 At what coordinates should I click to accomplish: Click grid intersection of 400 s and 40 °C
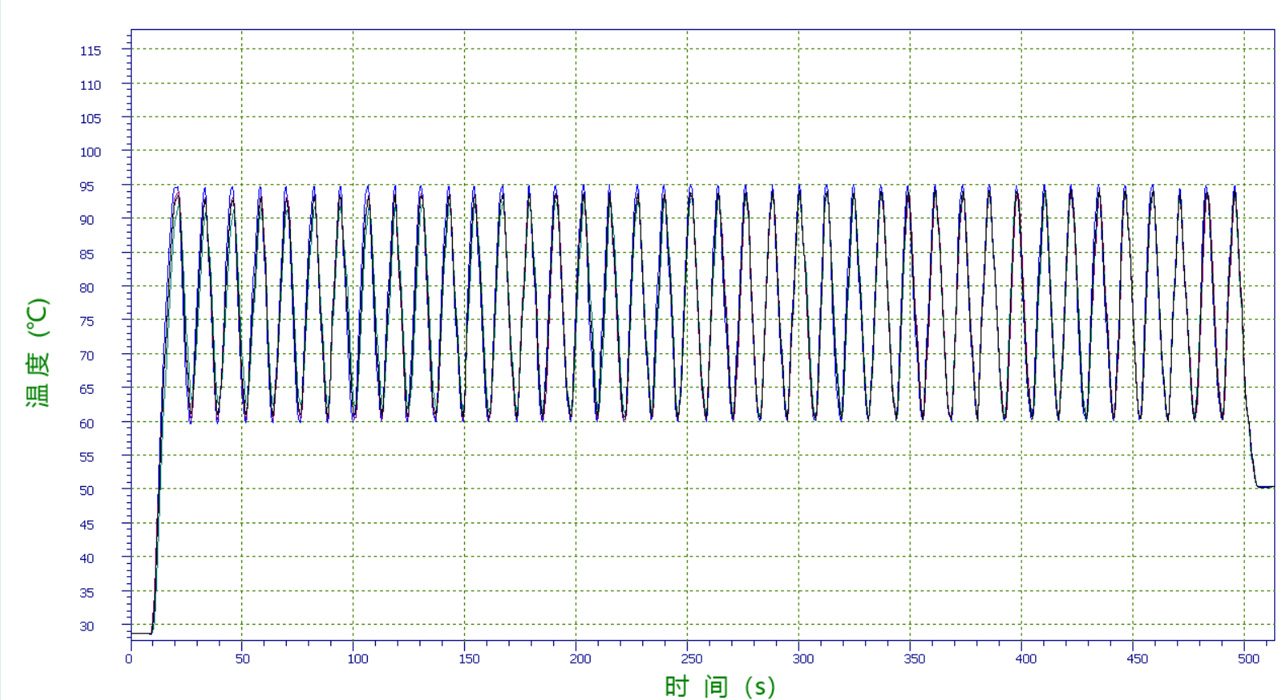[x=1022, y=557]
